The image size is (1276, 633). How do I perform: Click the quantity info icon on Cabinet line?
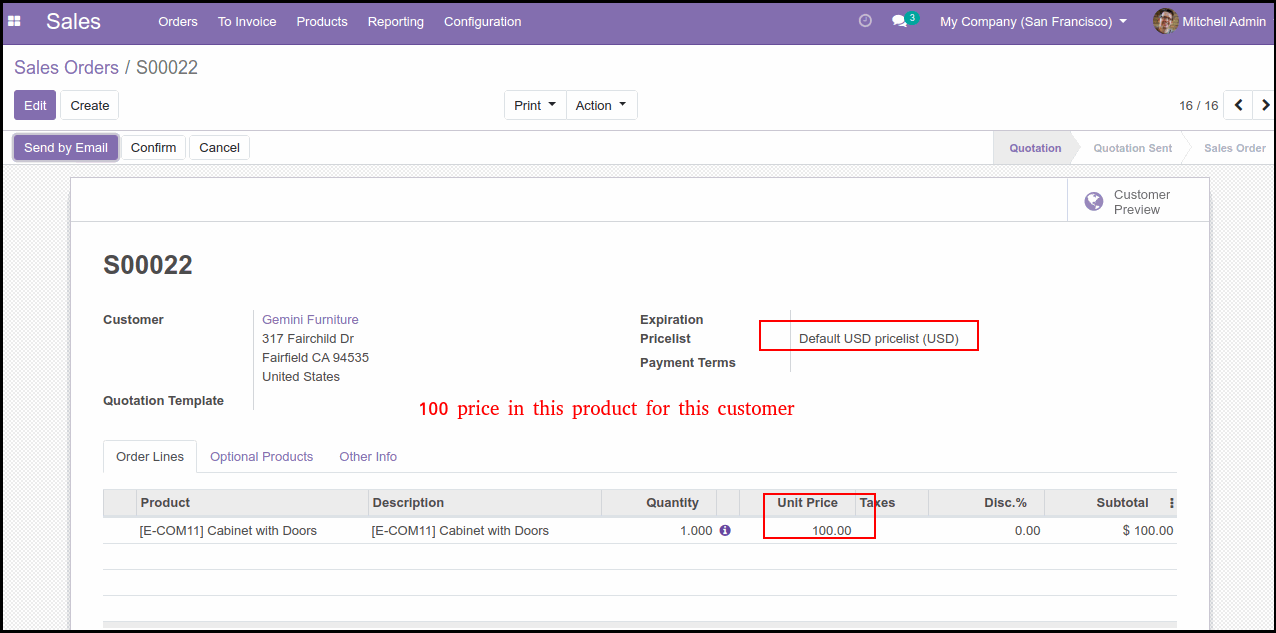(x=725, y=530)
